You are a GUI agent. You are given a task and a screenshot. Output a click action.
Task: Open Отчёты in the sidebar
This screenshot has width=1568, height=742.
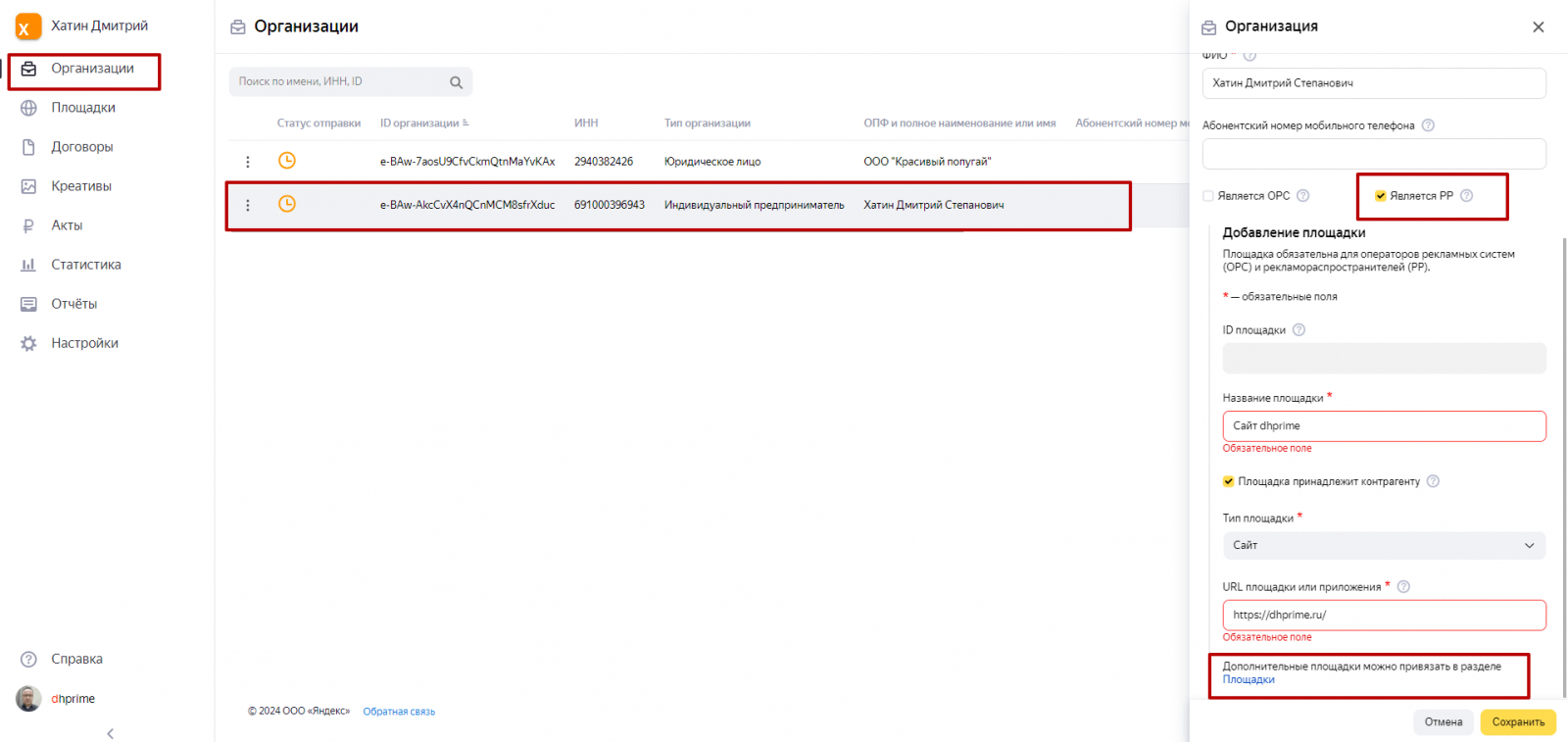coord(74,304)
